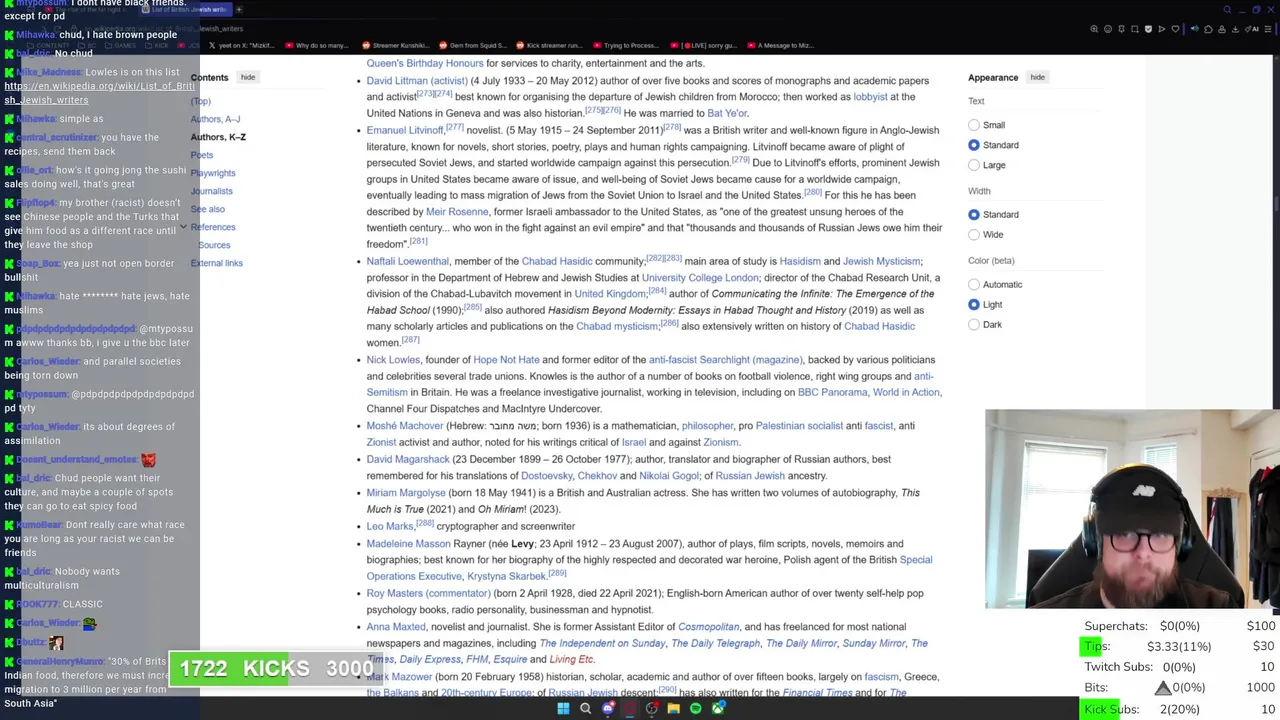
Task: Open the easy setup menu icon
Action: point(1267,29)
